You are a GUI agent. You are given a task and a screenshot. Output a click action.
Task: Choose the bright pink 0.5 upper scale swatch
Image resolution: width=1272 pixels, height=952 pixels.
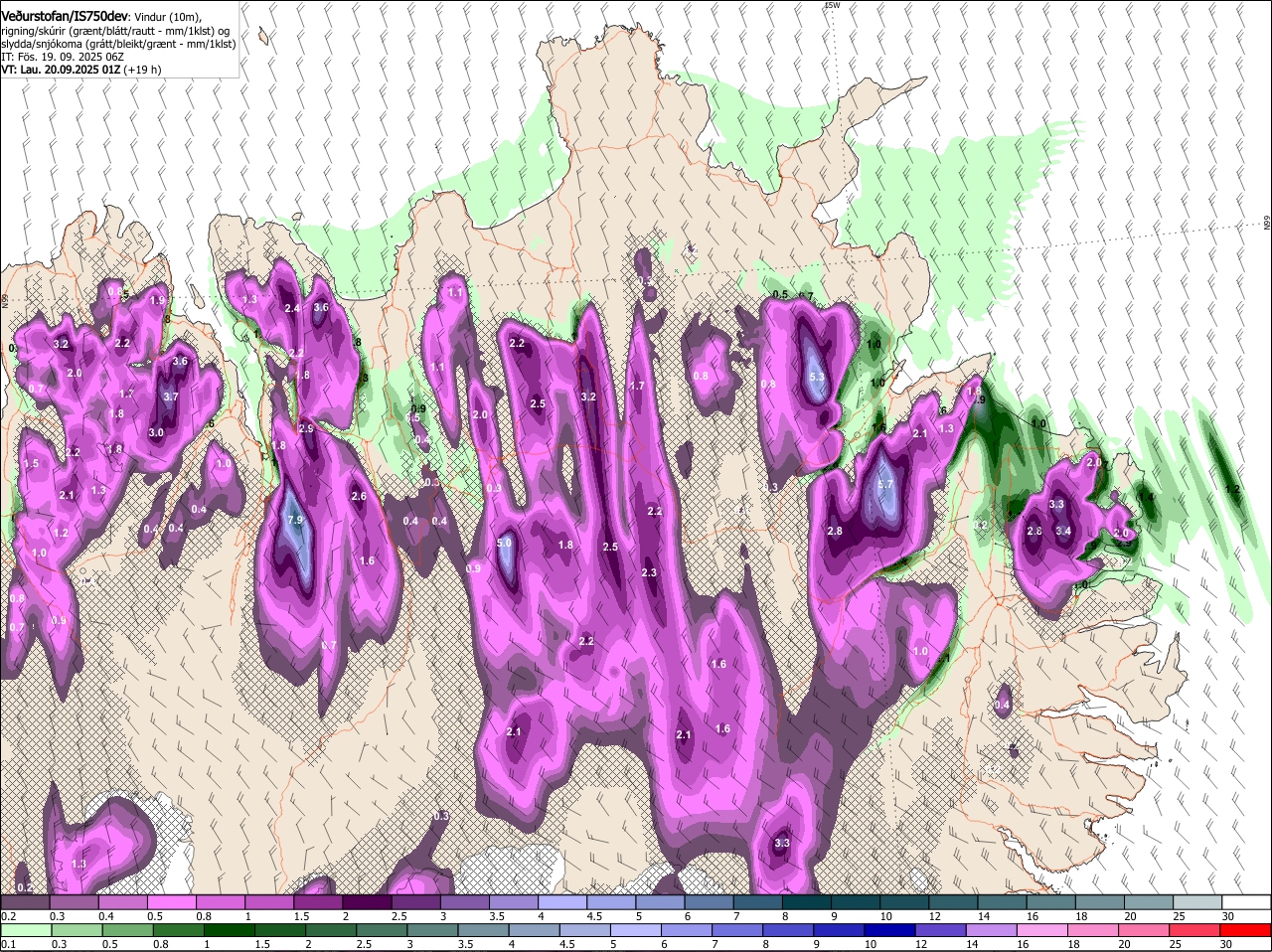coord(171,902)
